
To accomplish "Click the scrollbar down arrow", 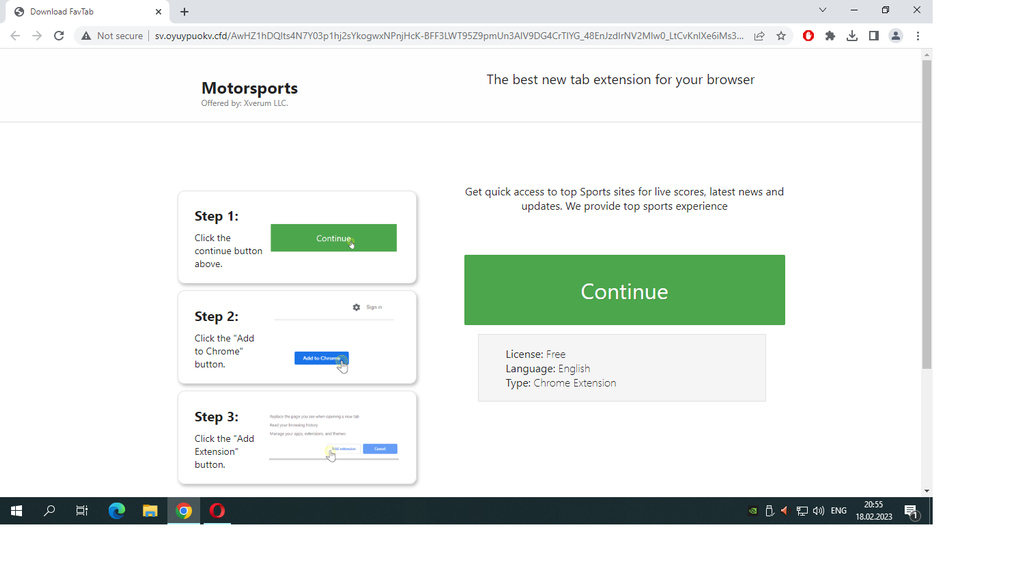I will pyautogui.click(x=927, y=491).
